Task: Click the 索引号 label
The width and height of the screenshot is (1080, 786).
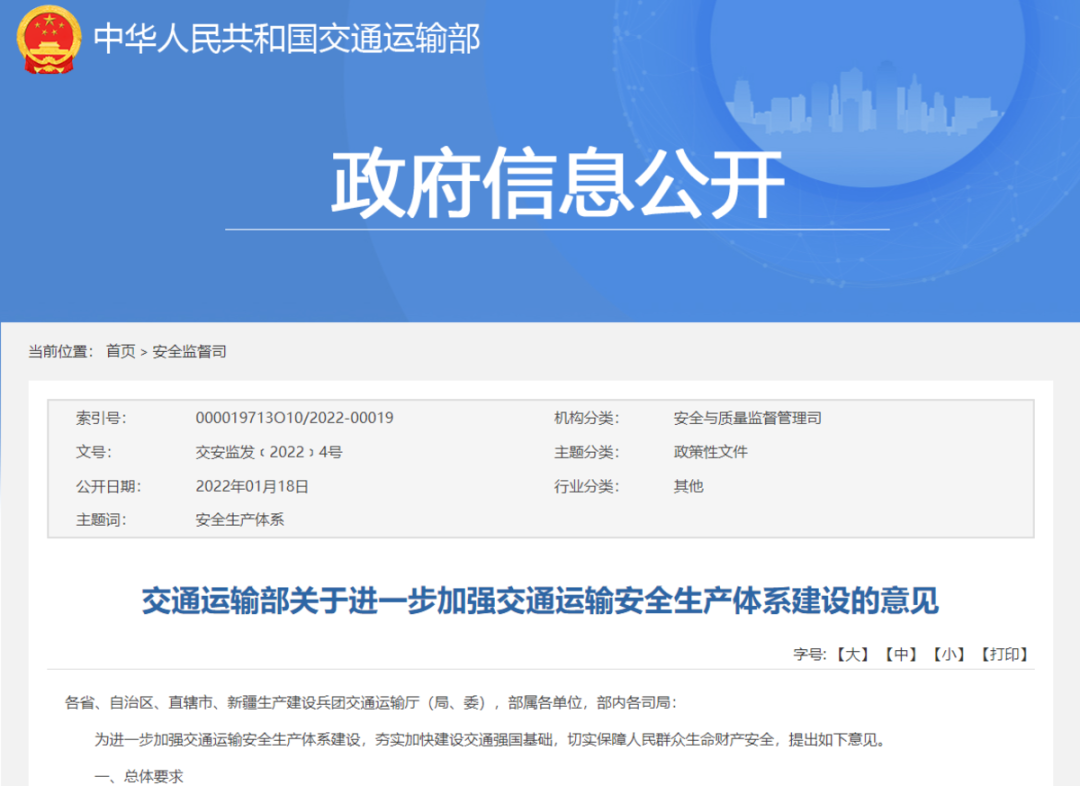Action: tap(101, 417)
